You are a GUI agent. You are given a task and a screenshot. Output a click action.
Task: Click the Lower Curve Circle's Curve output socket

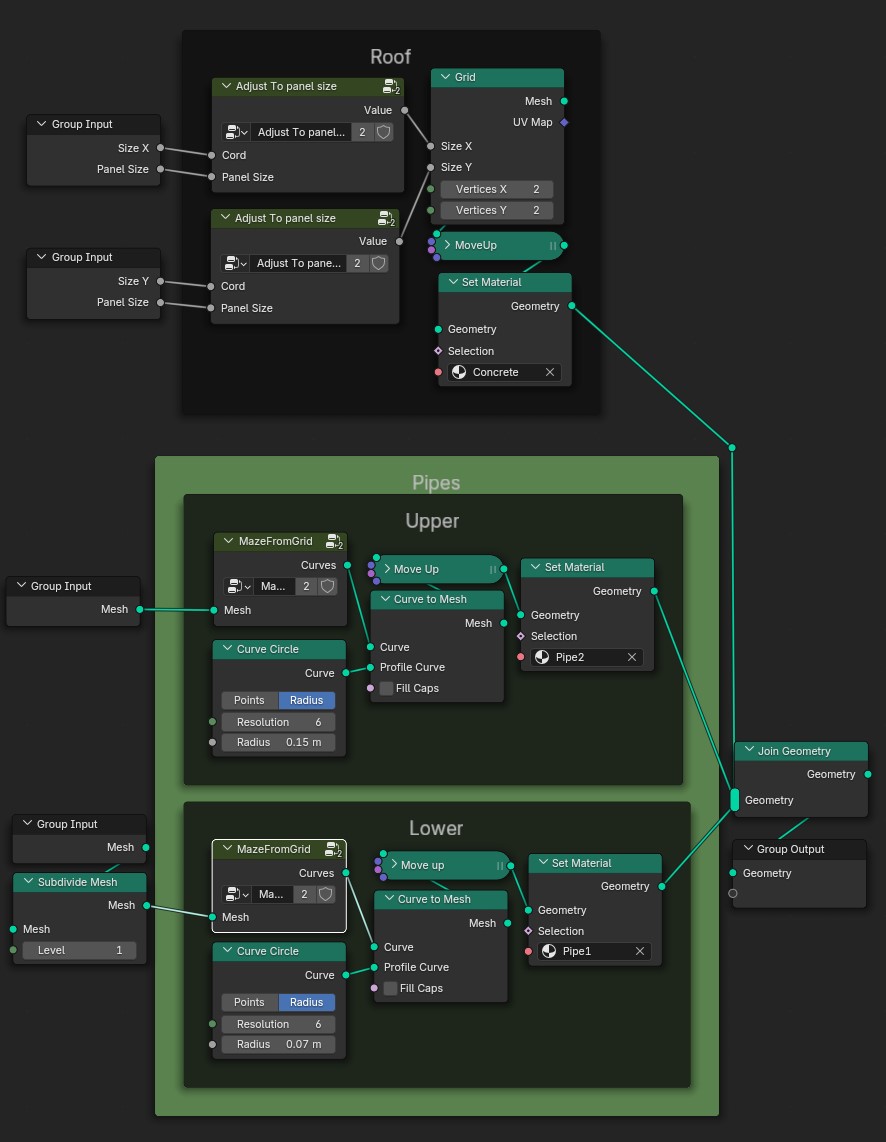(x=346, y=975)
